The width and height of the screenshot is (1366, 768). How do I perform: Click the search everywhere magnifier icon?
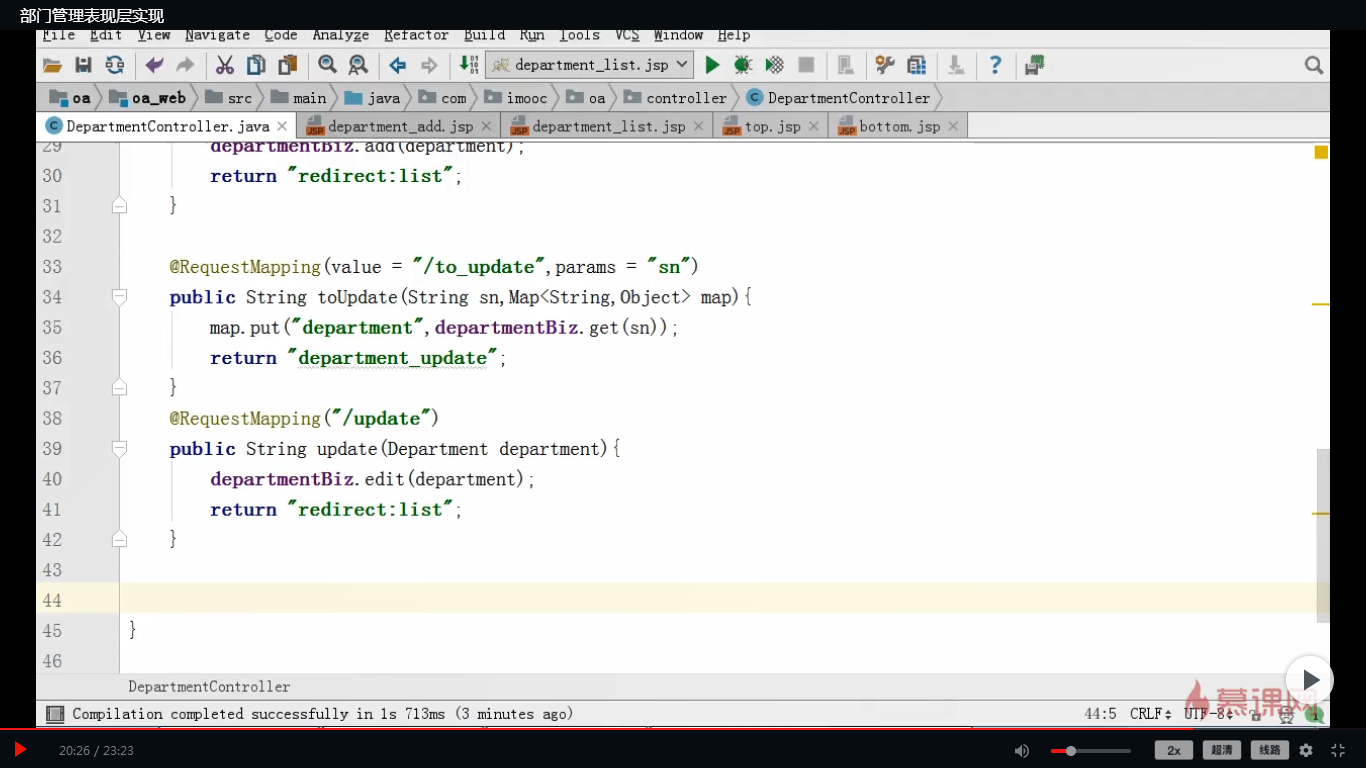[1314, 65]
